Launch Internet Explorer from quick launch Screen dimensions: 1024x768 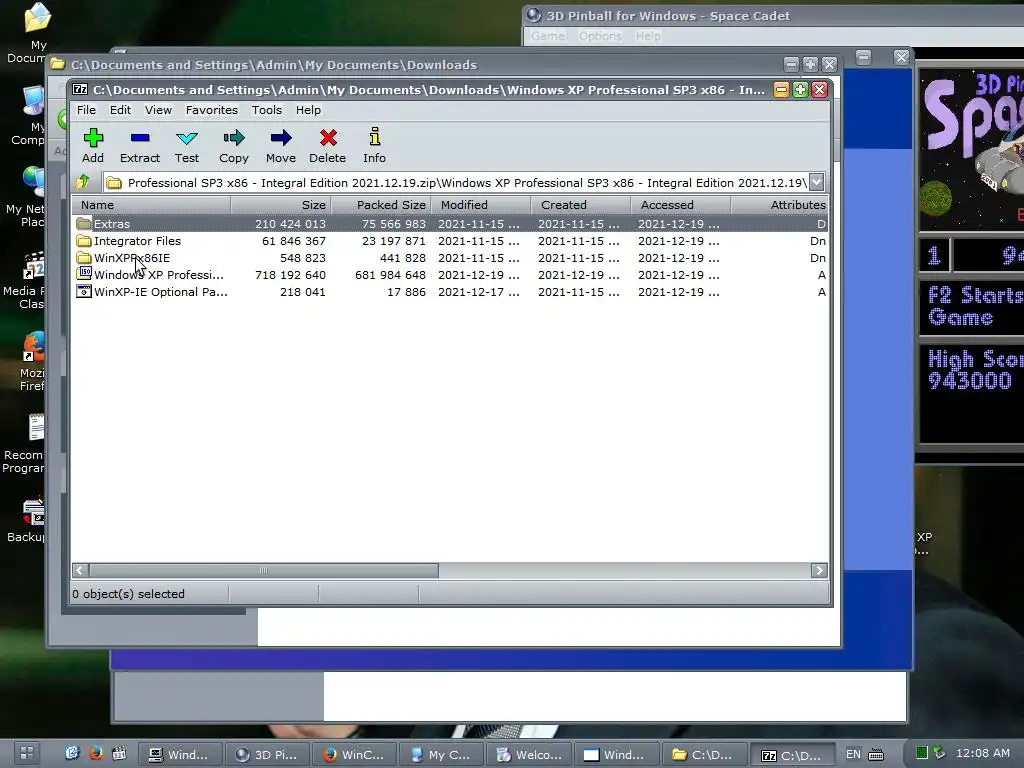72,753
